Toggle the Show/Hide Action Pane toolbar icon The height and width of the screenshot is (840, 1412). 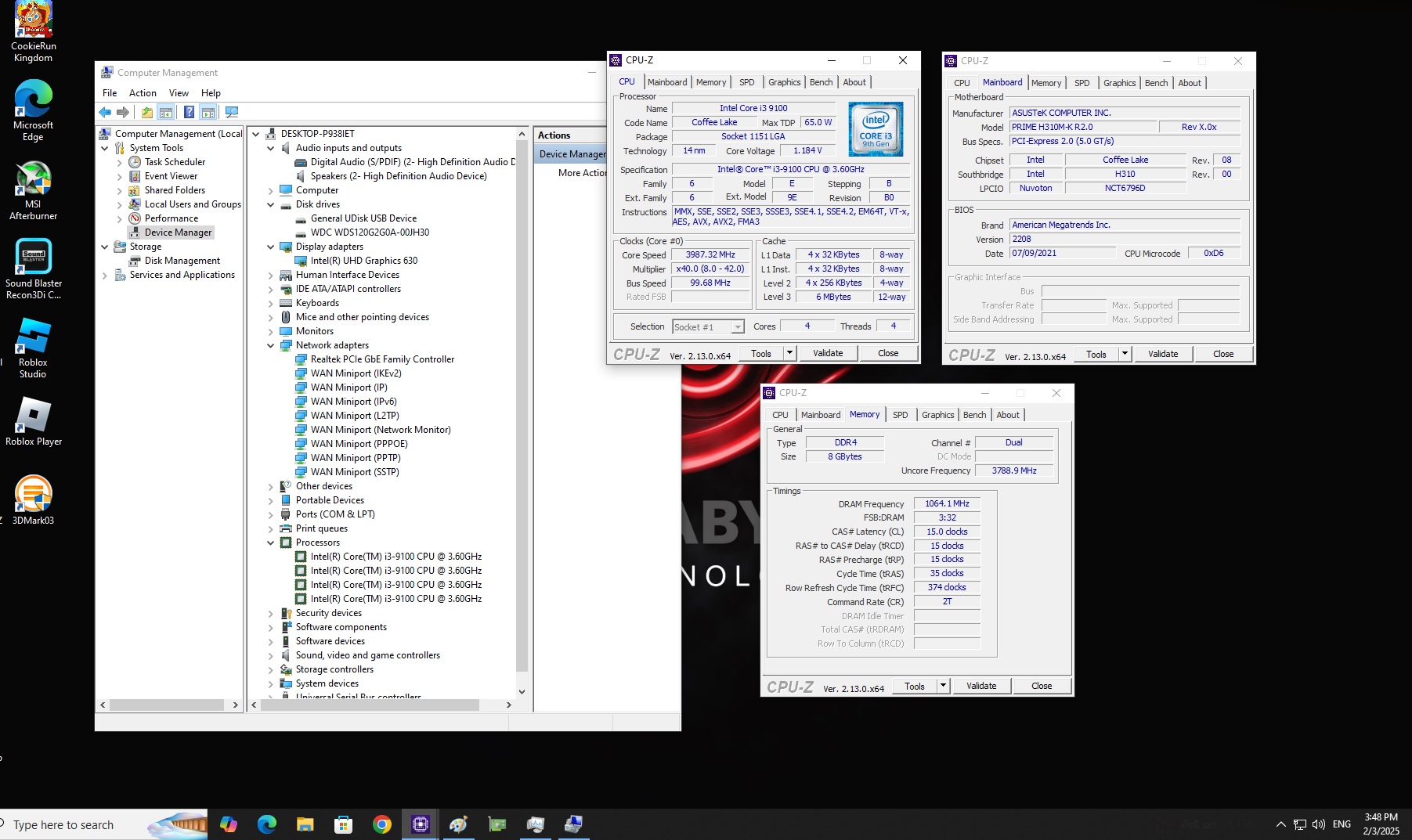[208, 113]
